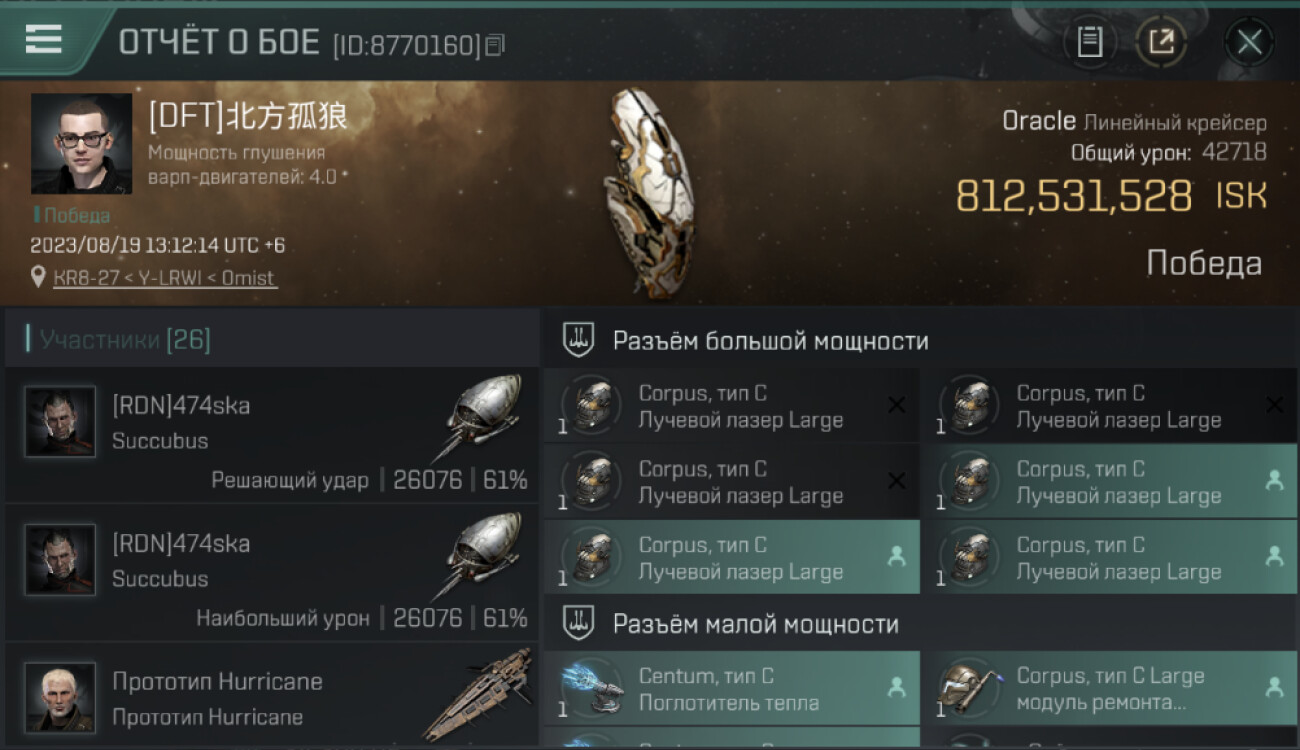The height and width of the screenshot is (750, 1300).
Task: Select the Centum Поглотитель тепла module
Action: [x=732, y=689]
